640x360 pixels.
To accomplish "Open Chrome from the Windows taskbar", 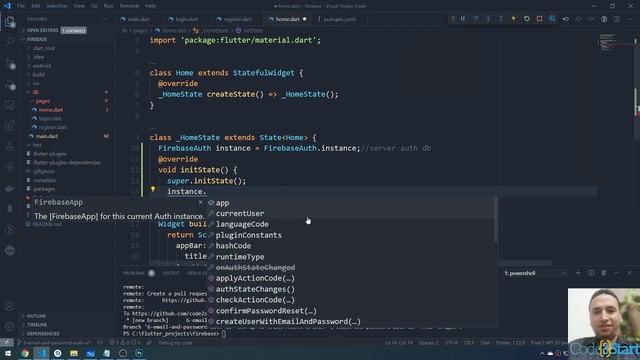I will [25, 353].
